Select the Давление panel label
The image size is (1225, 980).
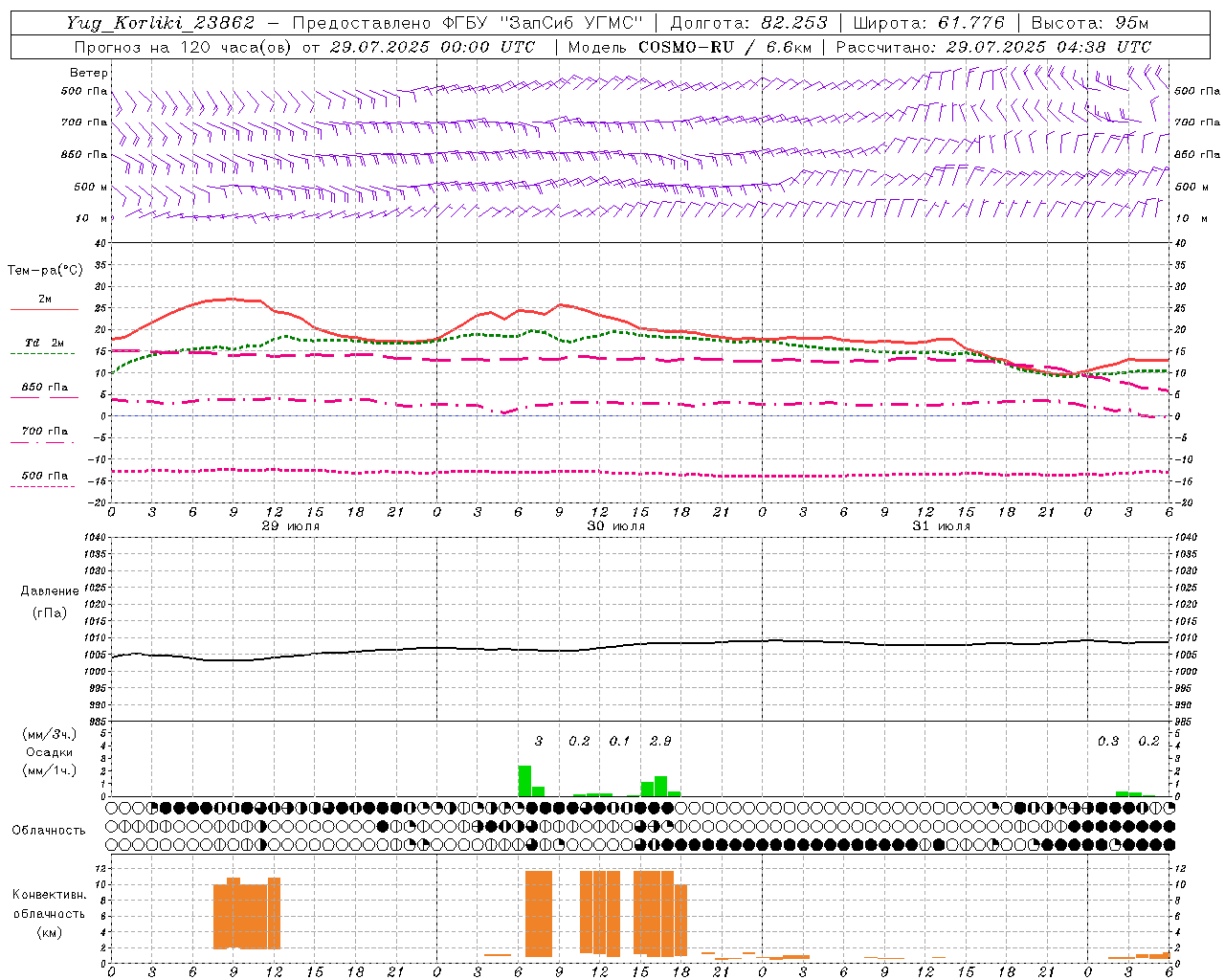(x=50, y=591)
